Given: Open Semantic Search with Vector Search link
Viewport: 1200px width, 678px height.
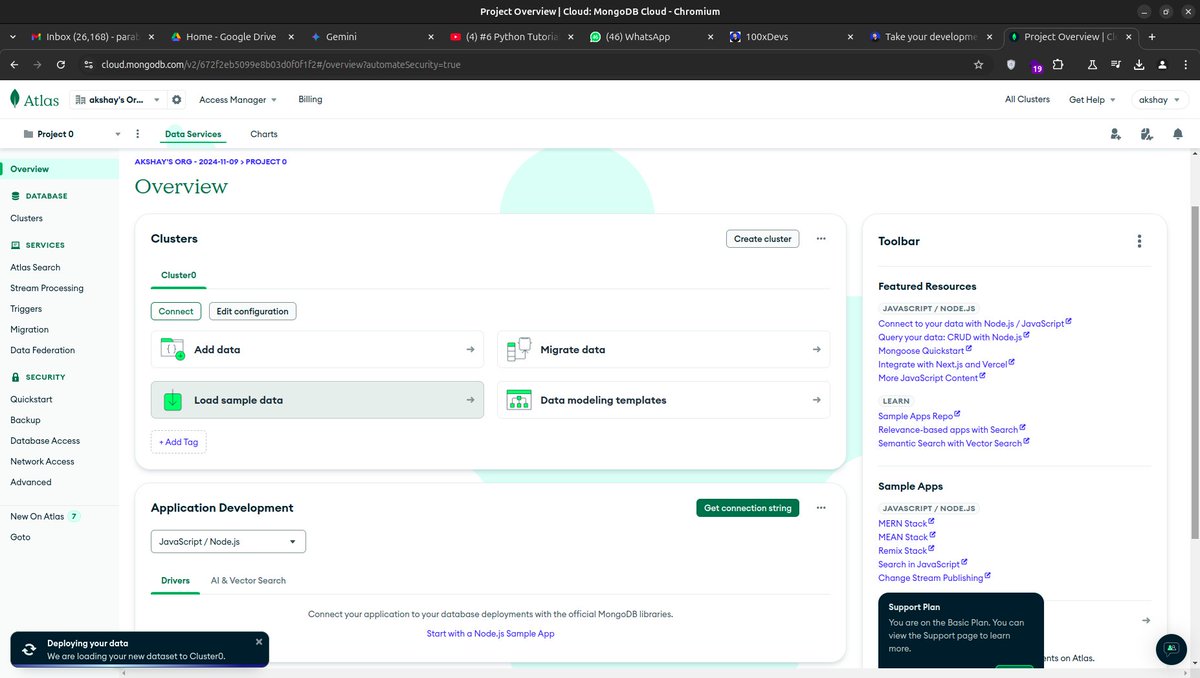Looking at the screenshot, I should 954,443.
